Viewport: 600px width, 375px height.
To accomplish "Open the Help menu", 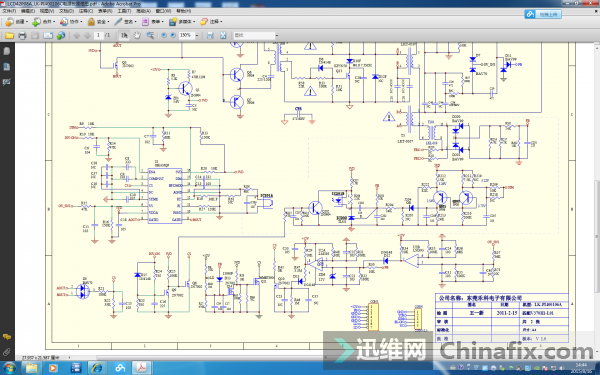I will pos(184,11).
